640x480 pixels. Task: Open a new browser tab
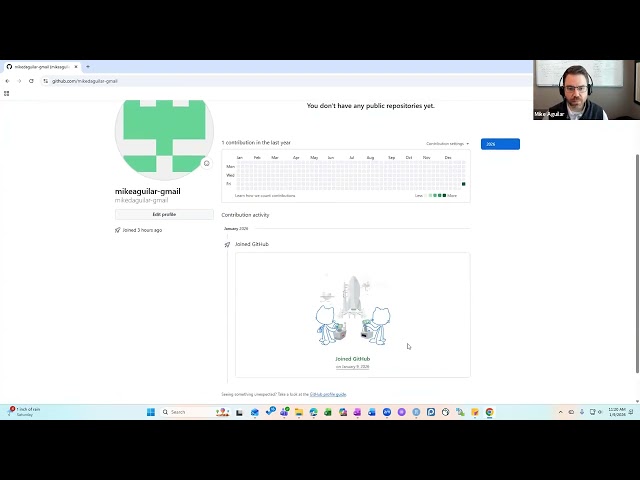(x=88, y=67)
